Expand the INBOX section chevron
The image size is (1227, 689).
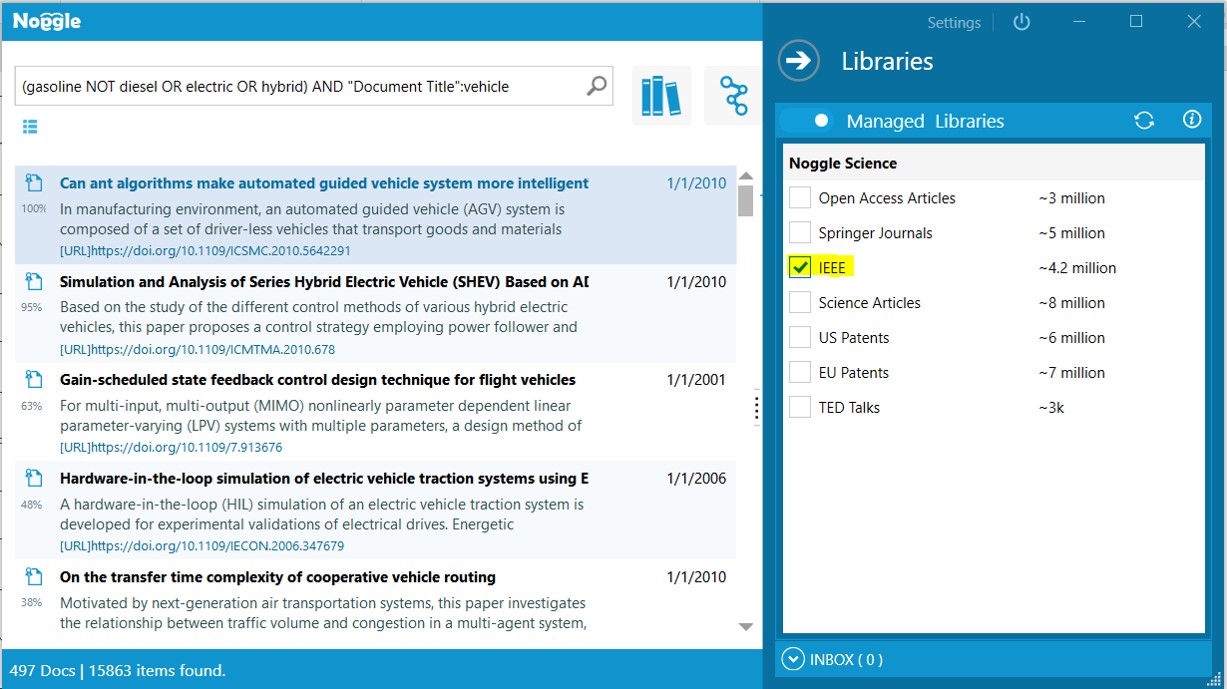pyautogui.click(x=793, y=659)
